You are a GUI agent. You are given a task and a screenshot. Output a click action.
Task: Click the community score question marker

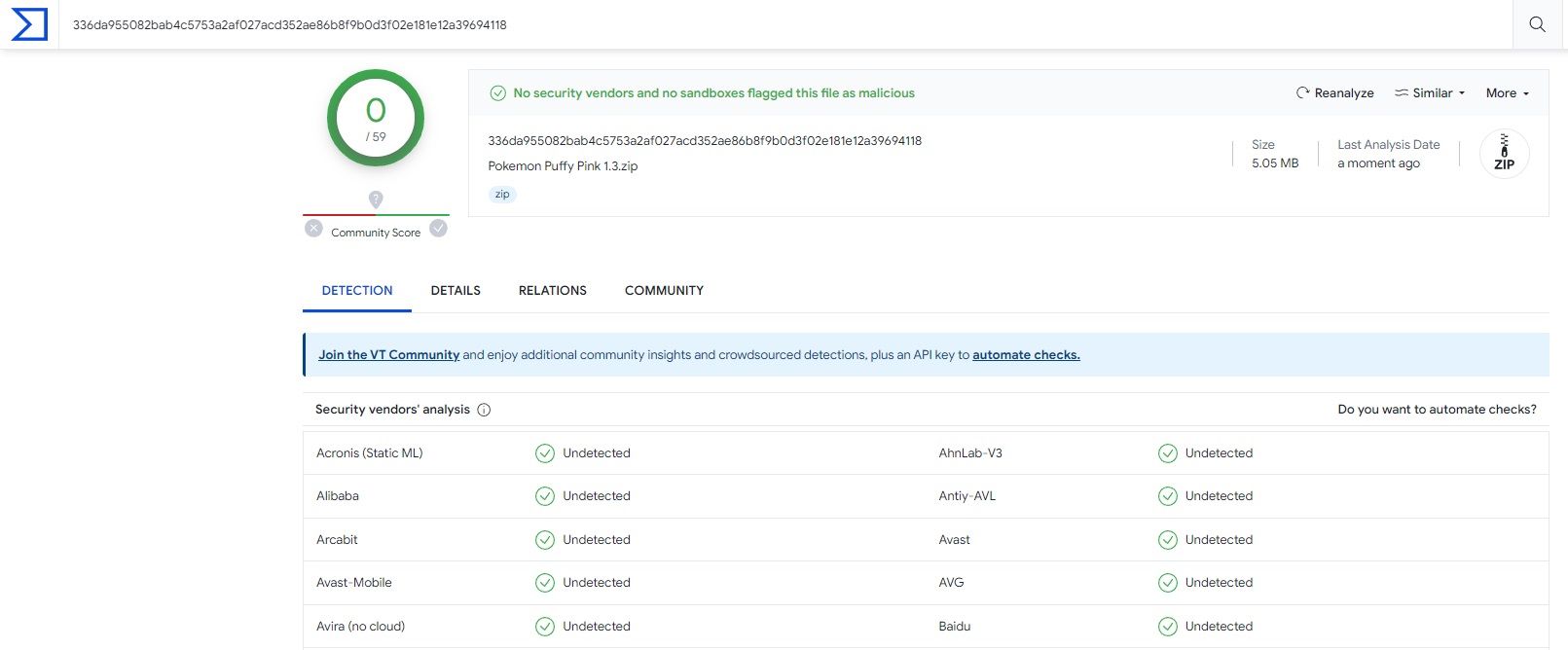point(376,199)
